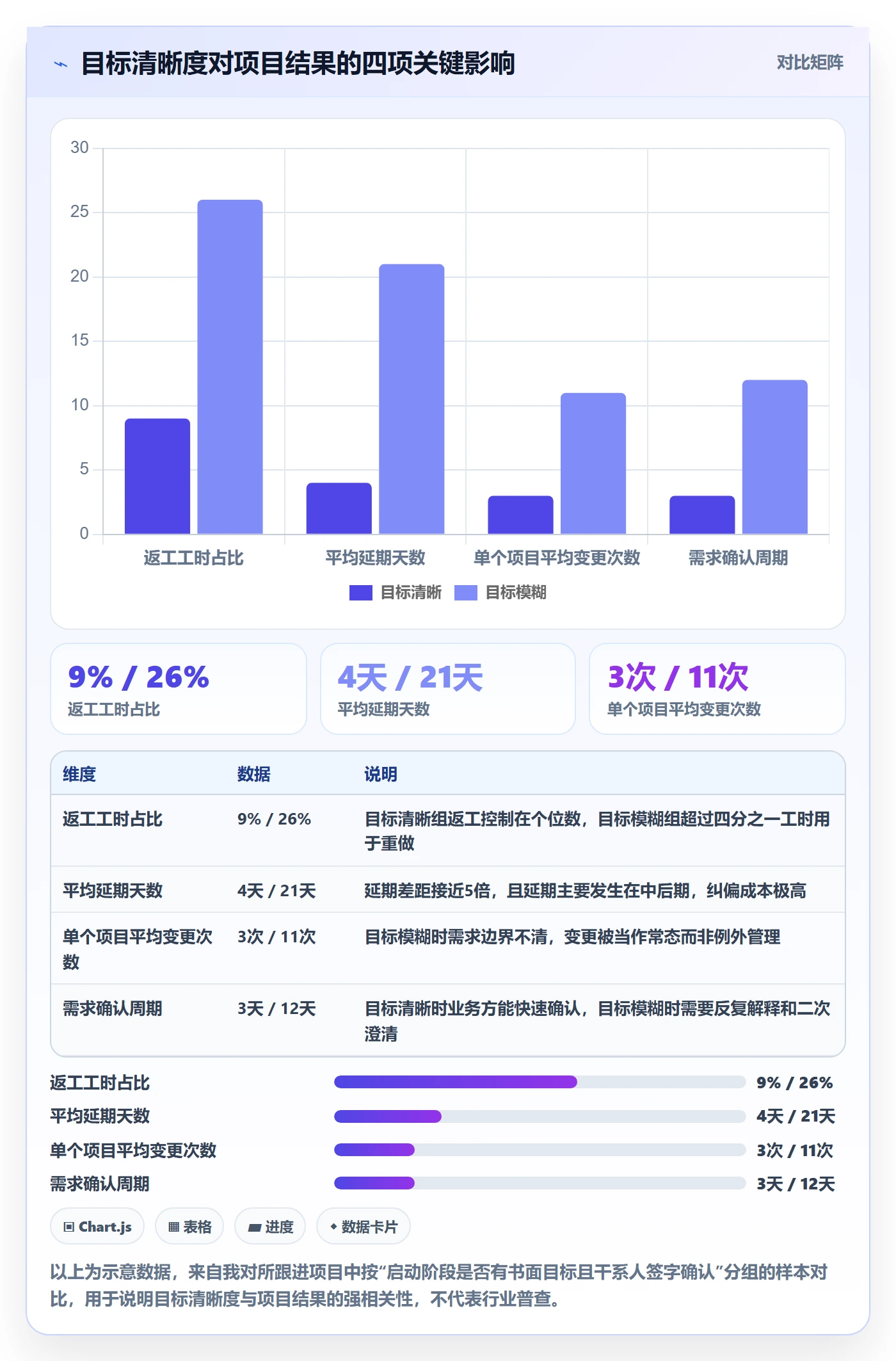The height and width of the screenshot is (1361, 896).
Task: Click the 返工工时占比 progress bar
Action: pos(540,1082)
